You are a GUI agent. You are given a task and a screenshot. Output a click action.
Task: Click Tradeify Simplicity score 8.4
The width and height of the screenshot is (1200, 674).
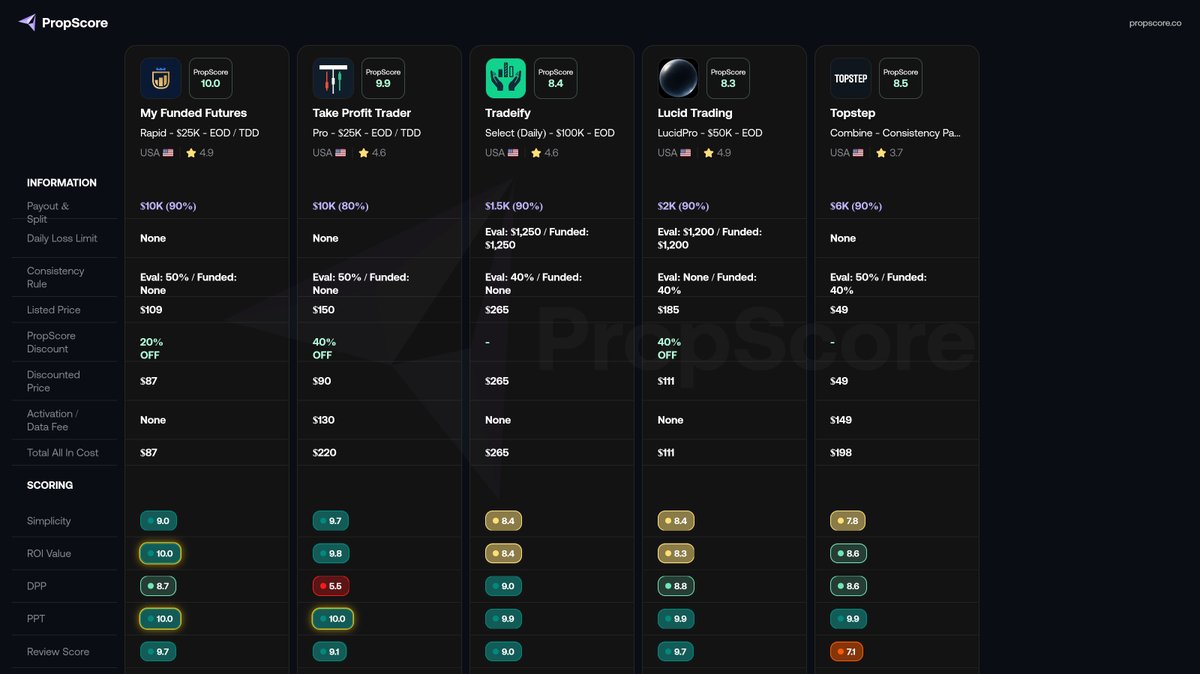click(x=504, y=521)
